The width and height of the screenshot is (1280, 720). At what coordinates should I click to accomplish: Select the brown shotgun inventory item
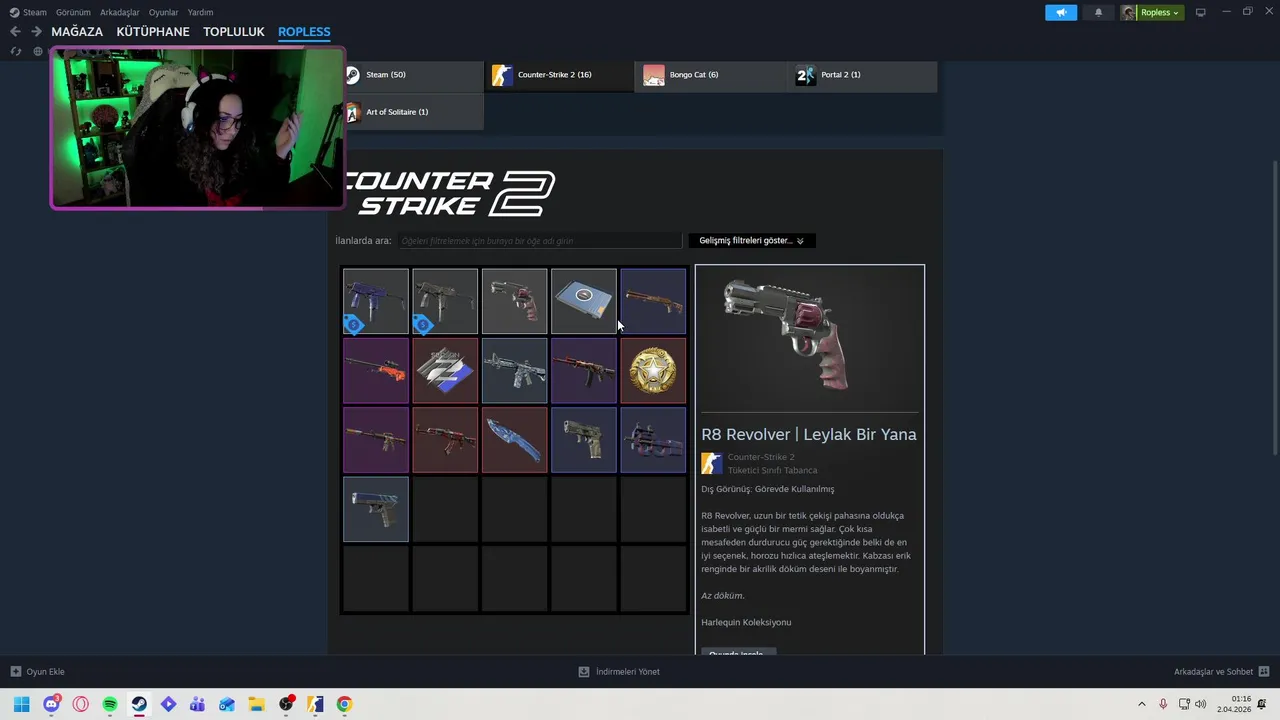point(653,301)
